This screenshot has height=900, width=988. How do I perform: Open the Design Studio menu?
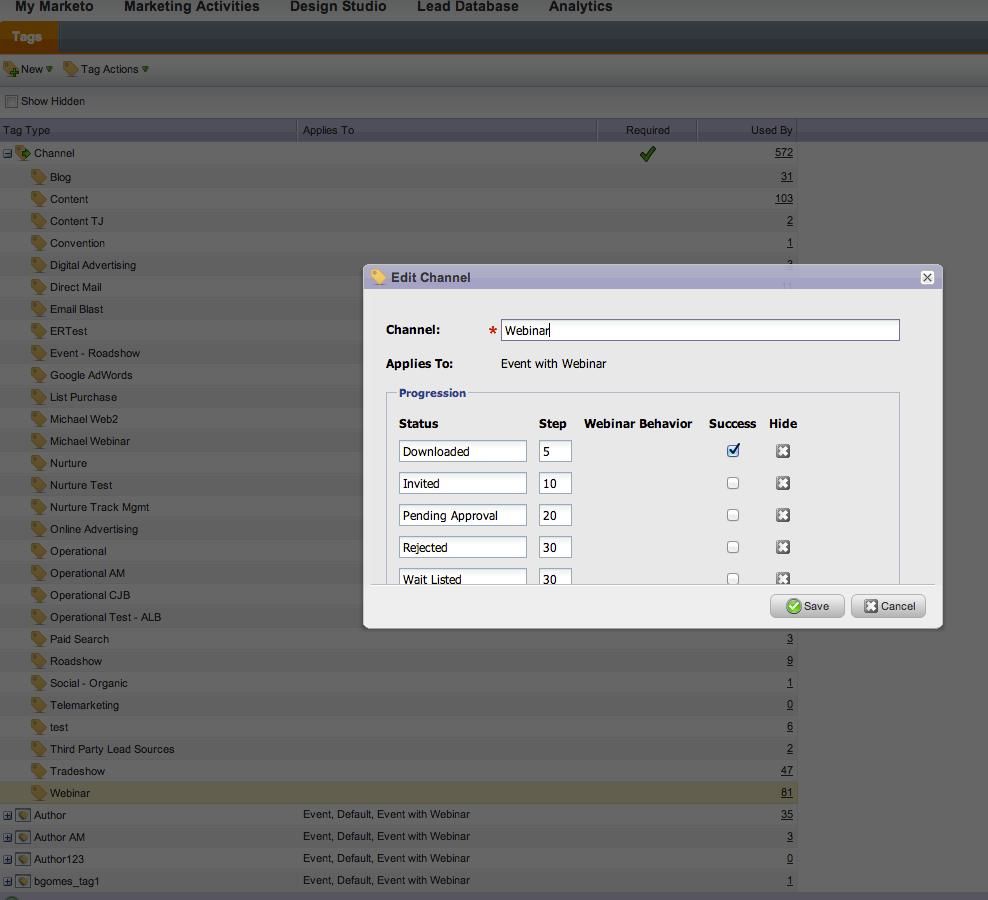coord(338,7)
